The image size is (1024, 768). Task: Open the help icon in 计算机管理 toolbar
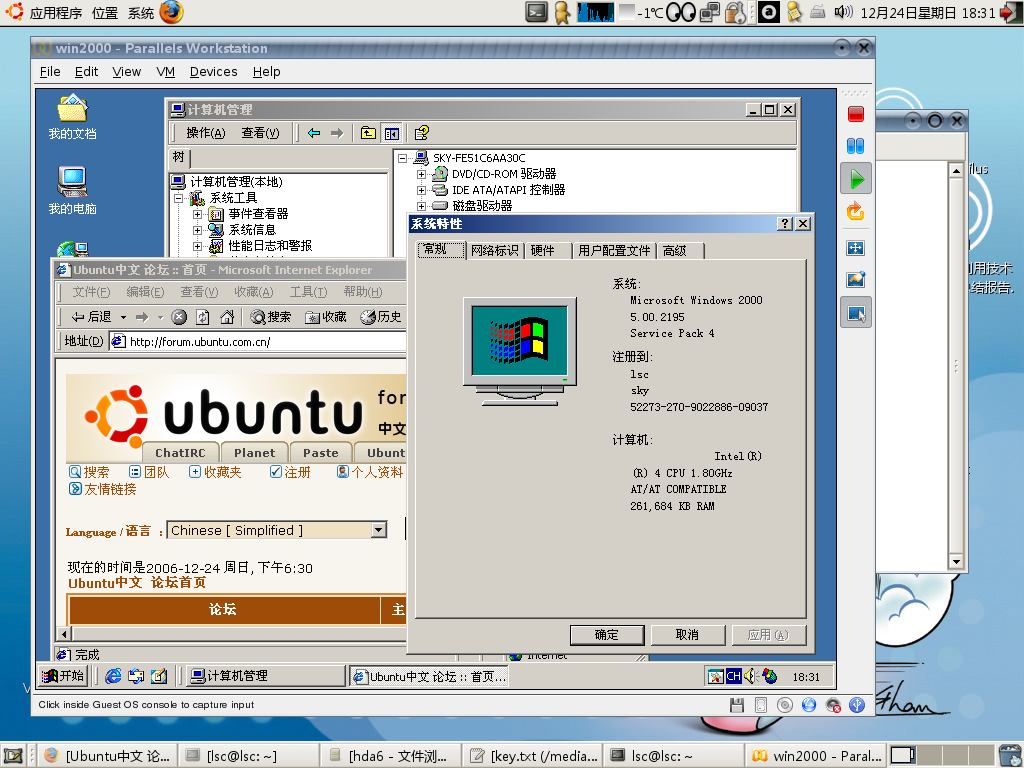click(422, 133)
